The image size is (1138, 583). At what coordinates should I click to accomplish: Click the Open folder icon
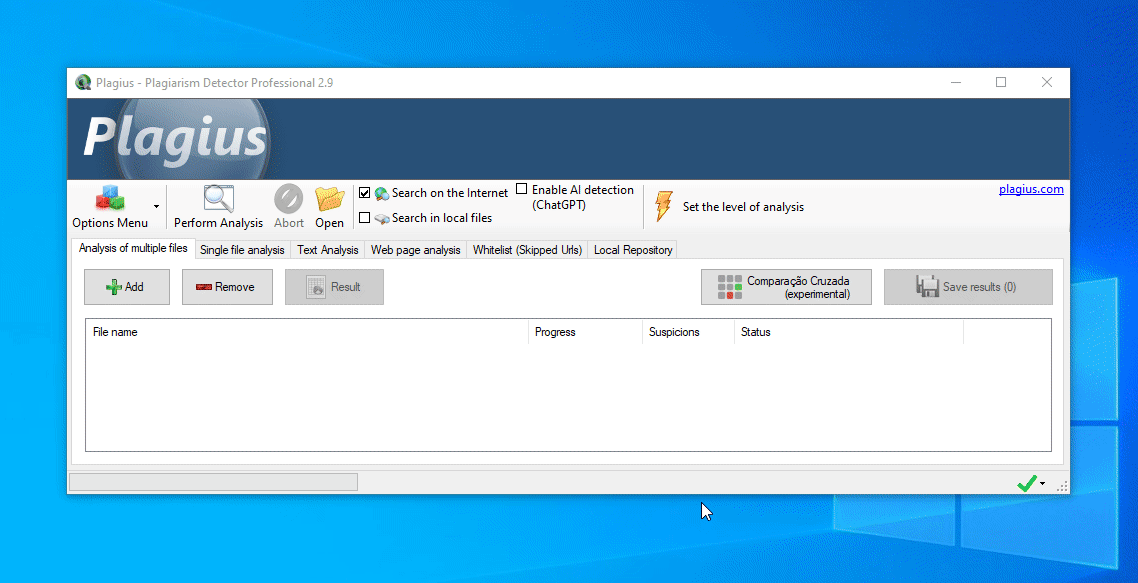pyautogui.click(x=329, y=198)
